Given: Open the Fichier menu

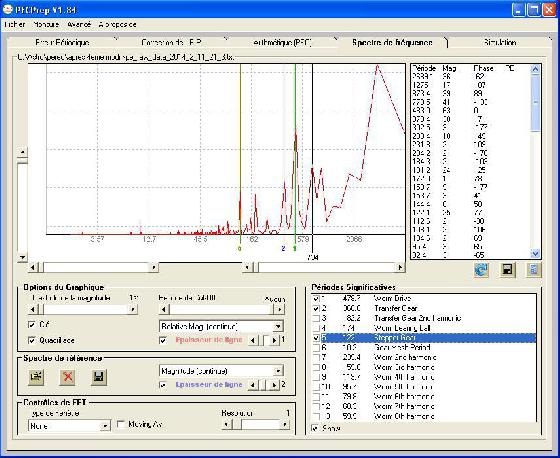Looking at the screenshot, I should point(15,25).
